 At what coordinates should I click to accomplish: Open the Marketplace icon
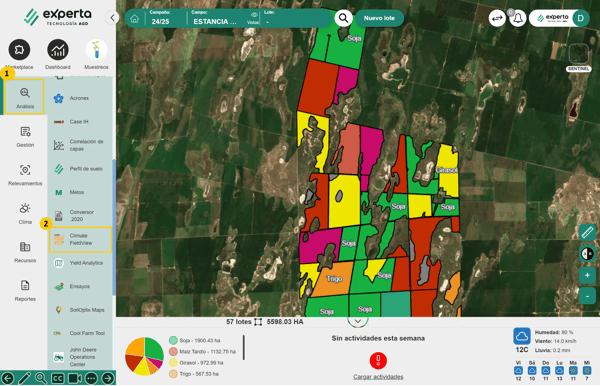19,50
